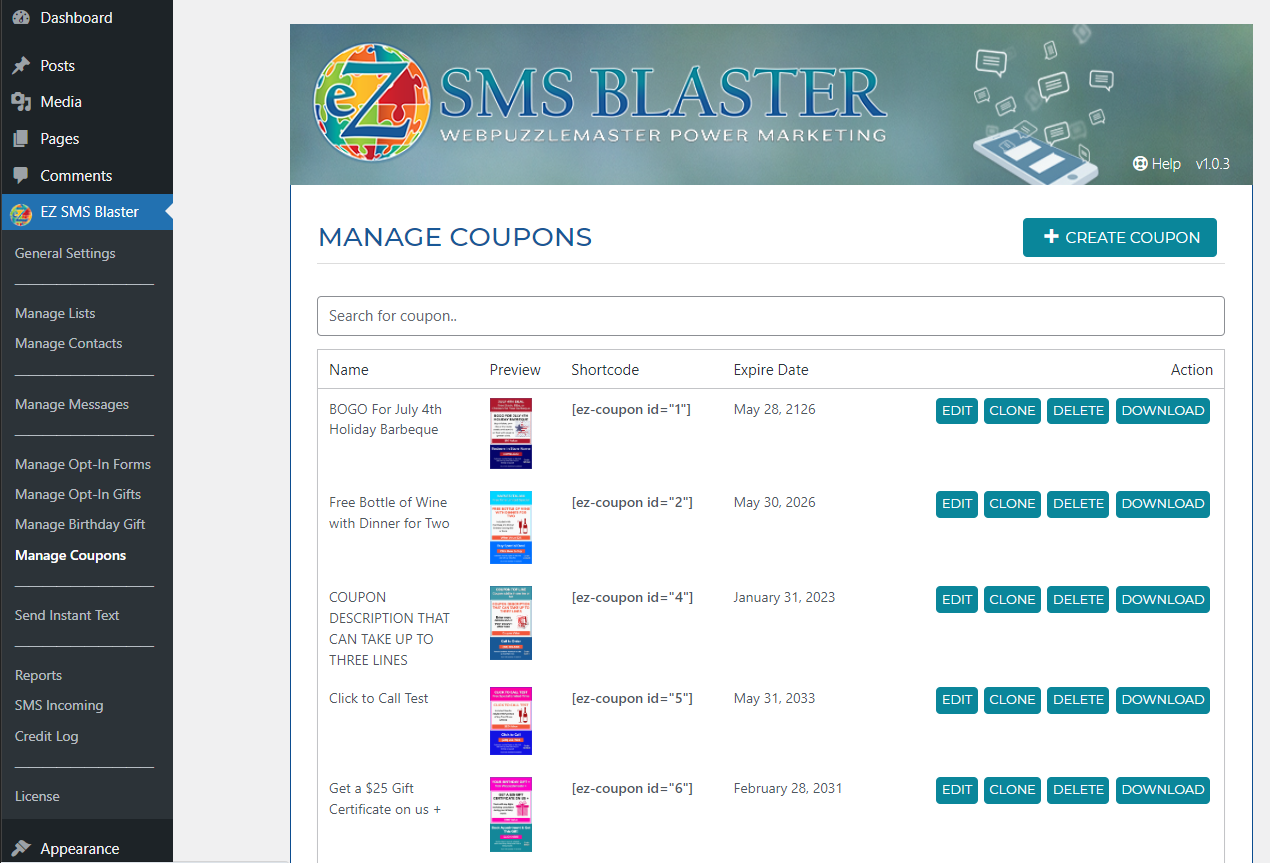The image size is (1270, 863).
Task: Click the Appearance paintbrush icon
Action: (21, 849)
